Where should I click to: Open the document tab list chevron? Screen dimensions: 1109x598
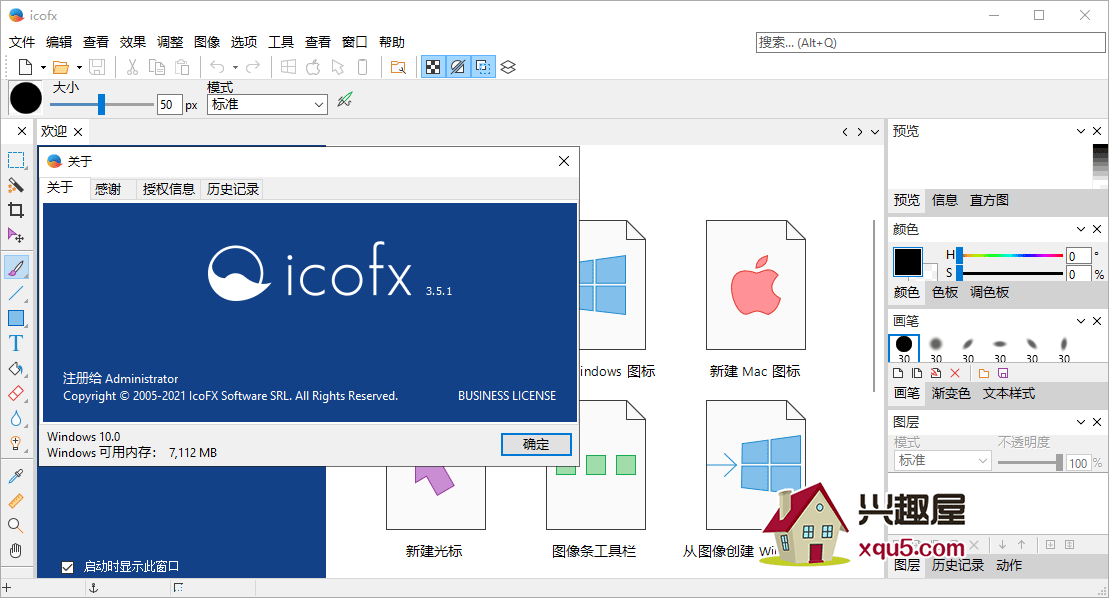tap(875, 132)
